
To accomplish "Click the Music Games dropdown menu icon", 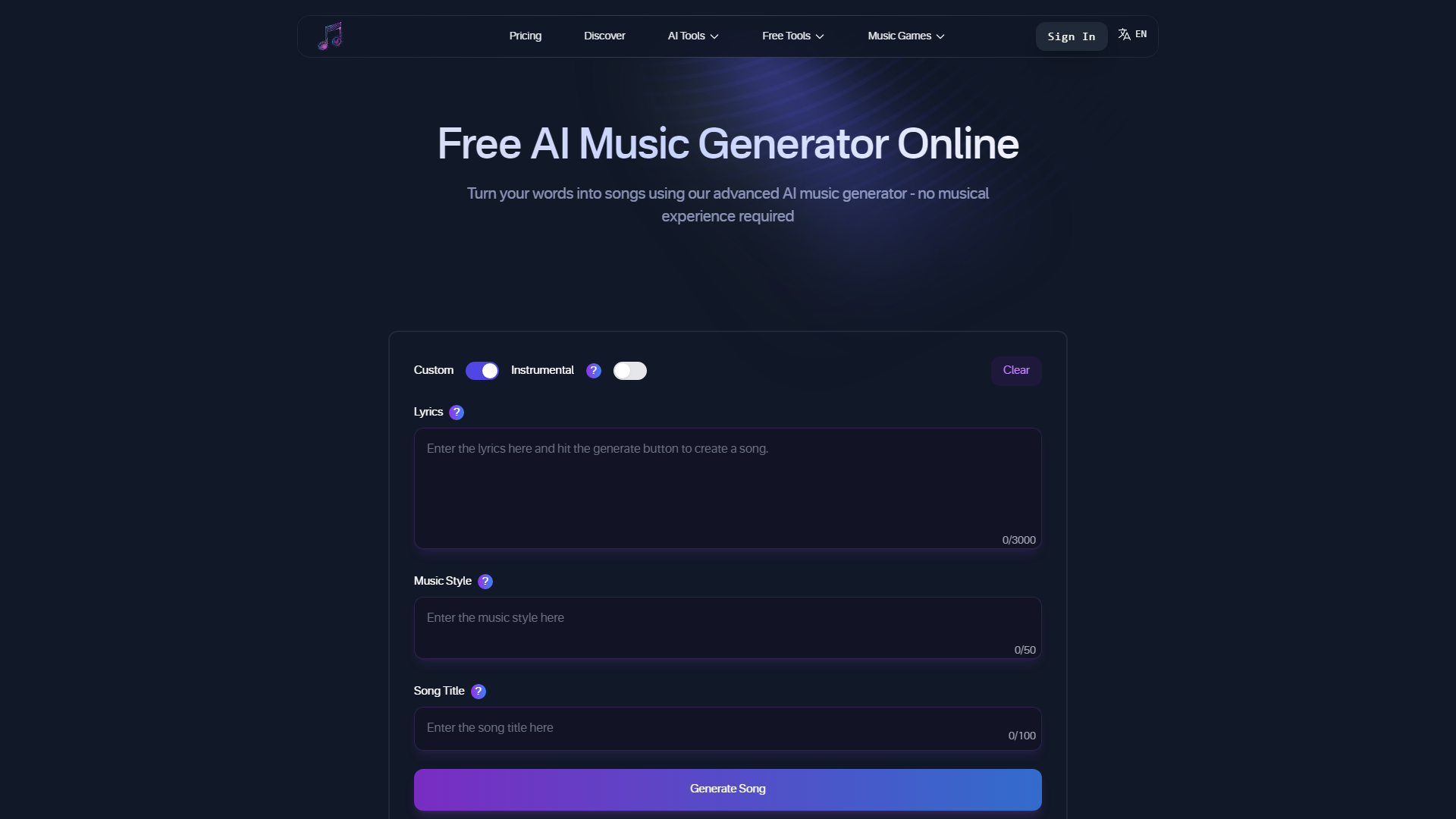I will click(941, 36).
